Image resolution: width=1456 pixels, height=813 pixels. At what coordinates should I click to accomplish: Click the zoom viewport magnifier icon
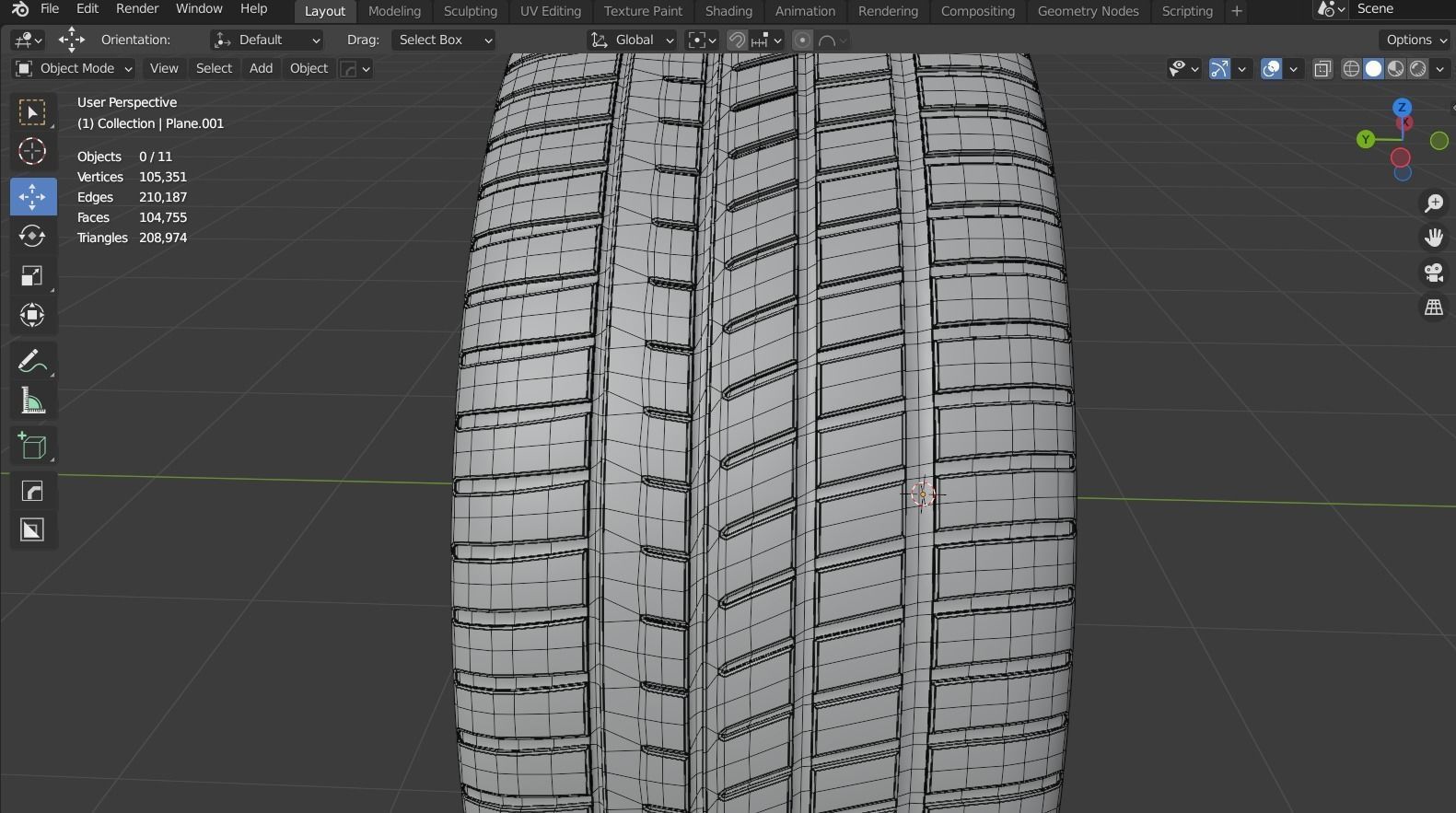coord(1434,203)
